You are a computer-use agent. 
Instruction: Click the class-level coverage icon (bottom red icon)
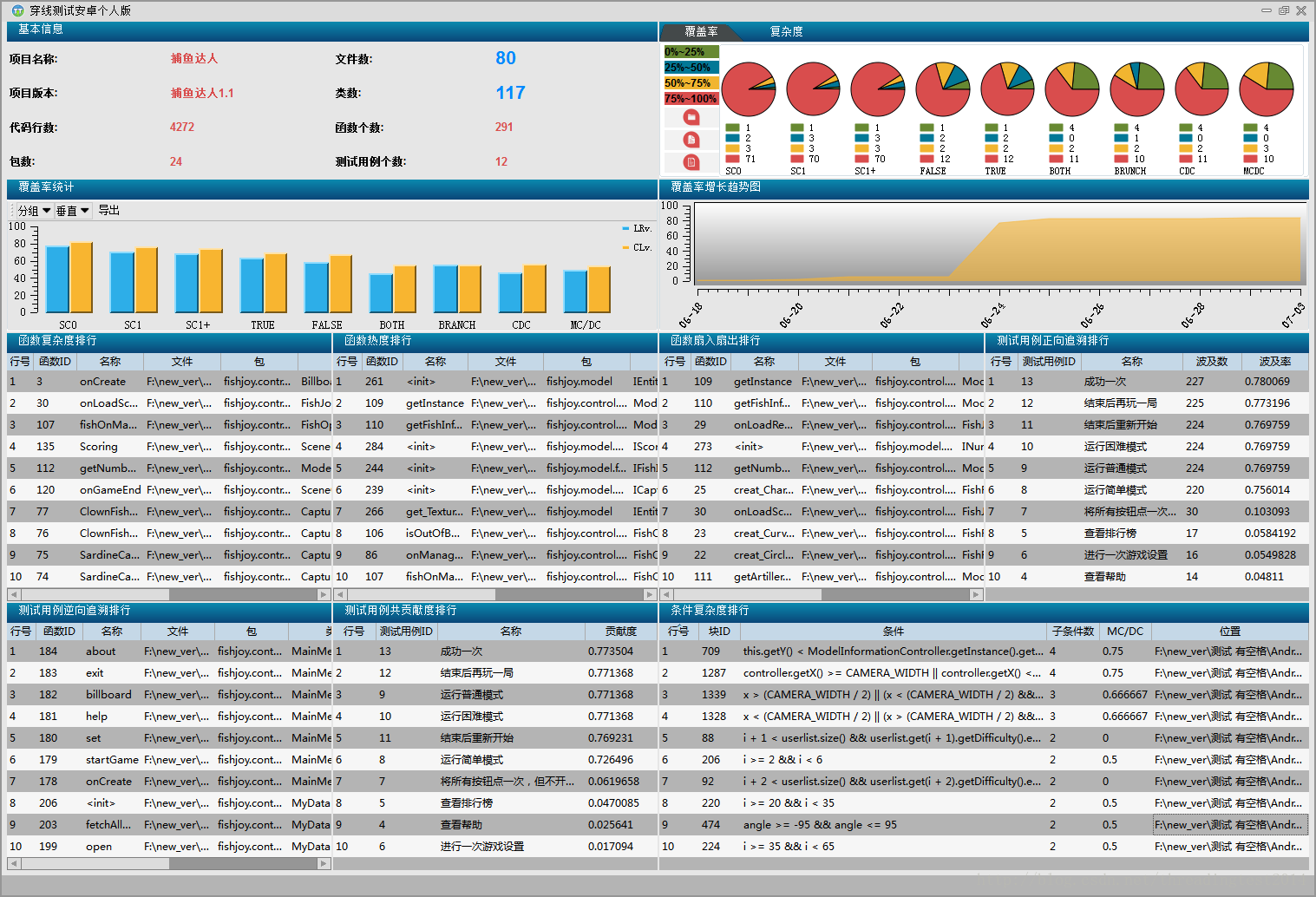(x=691, y=161)
